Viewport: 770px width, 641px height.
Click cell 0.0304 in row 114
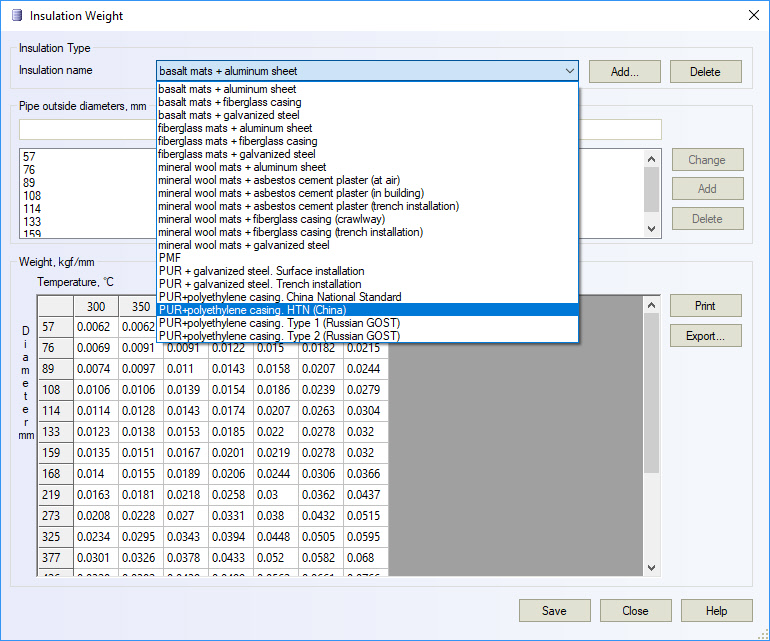click(366, 411)
